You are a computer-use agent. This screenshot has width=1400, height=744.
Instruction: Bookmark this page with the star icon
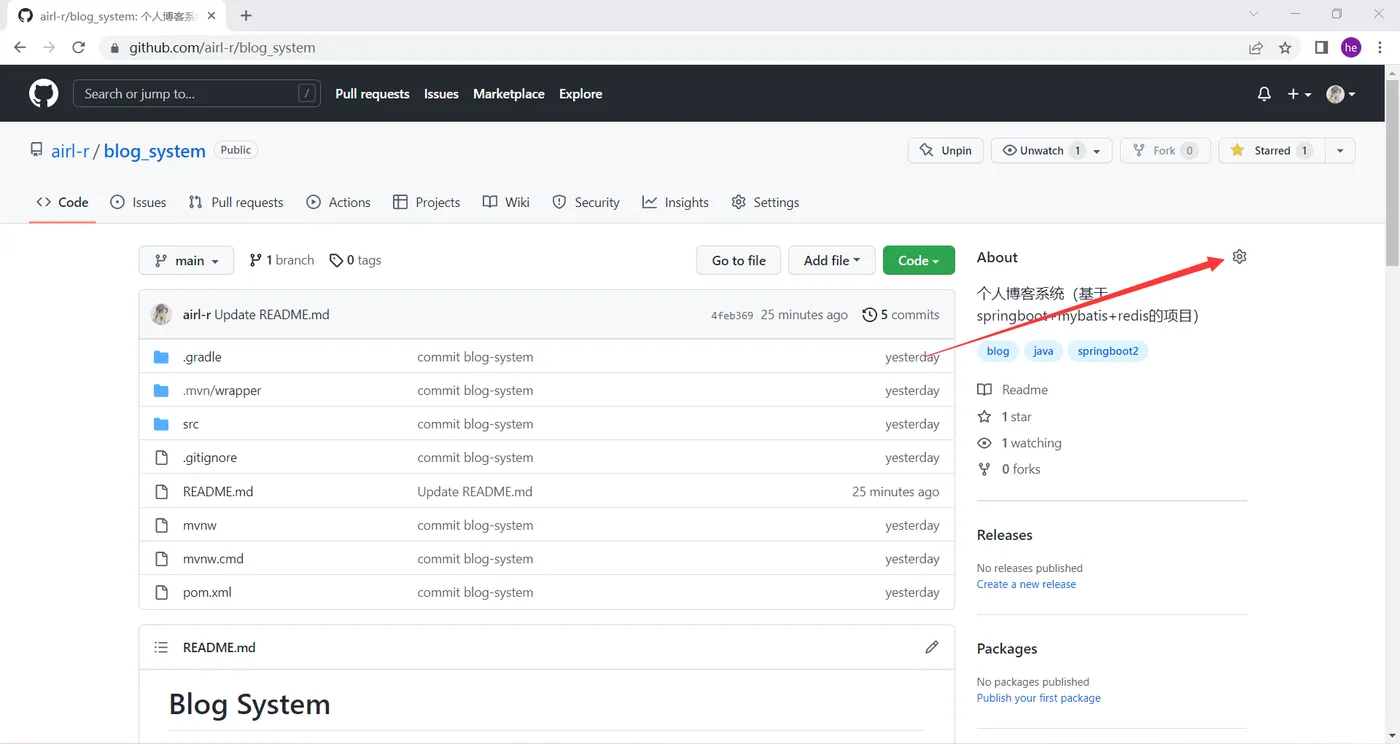1286,47
